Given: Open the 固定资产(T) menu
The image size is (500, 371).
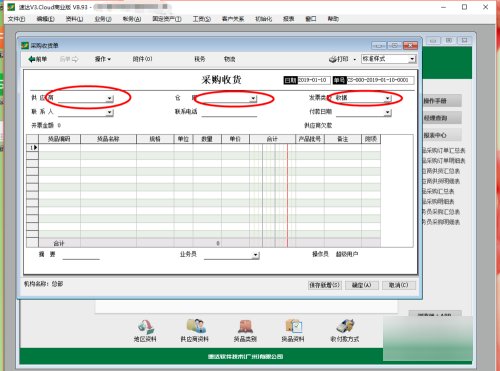Looking at the screenshot, I should pyautogui.click(x=167, y=19).
